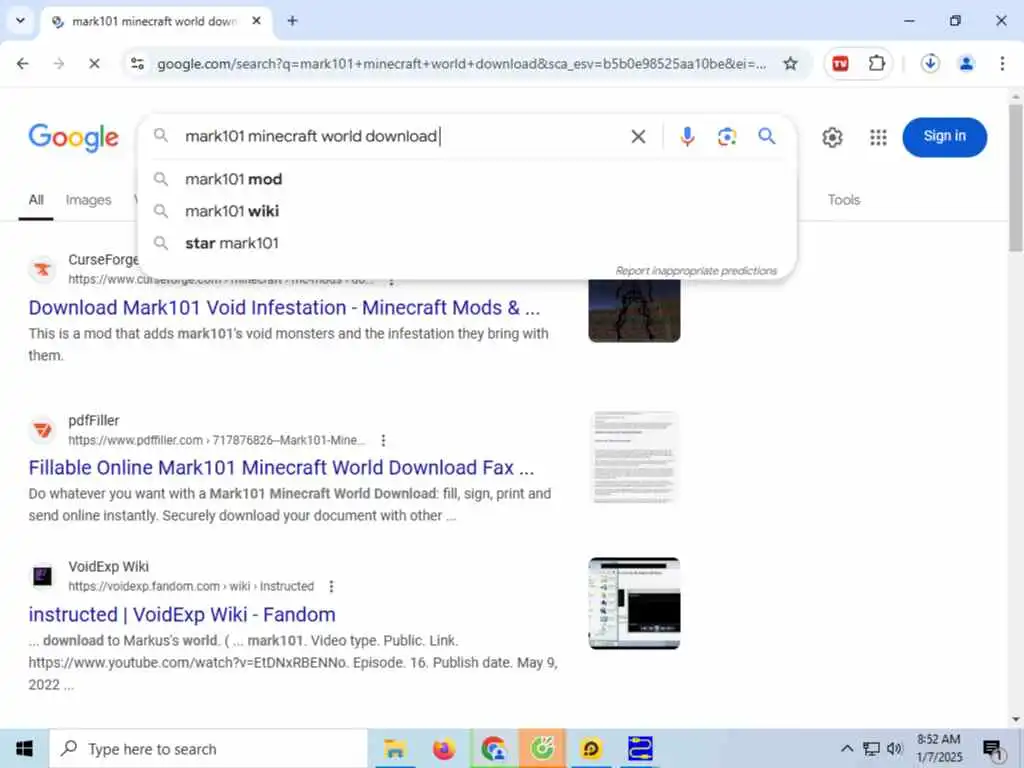Open File Explorer from taskbar
This screenshot has width=1024, height=768.
tap(394, 748)
